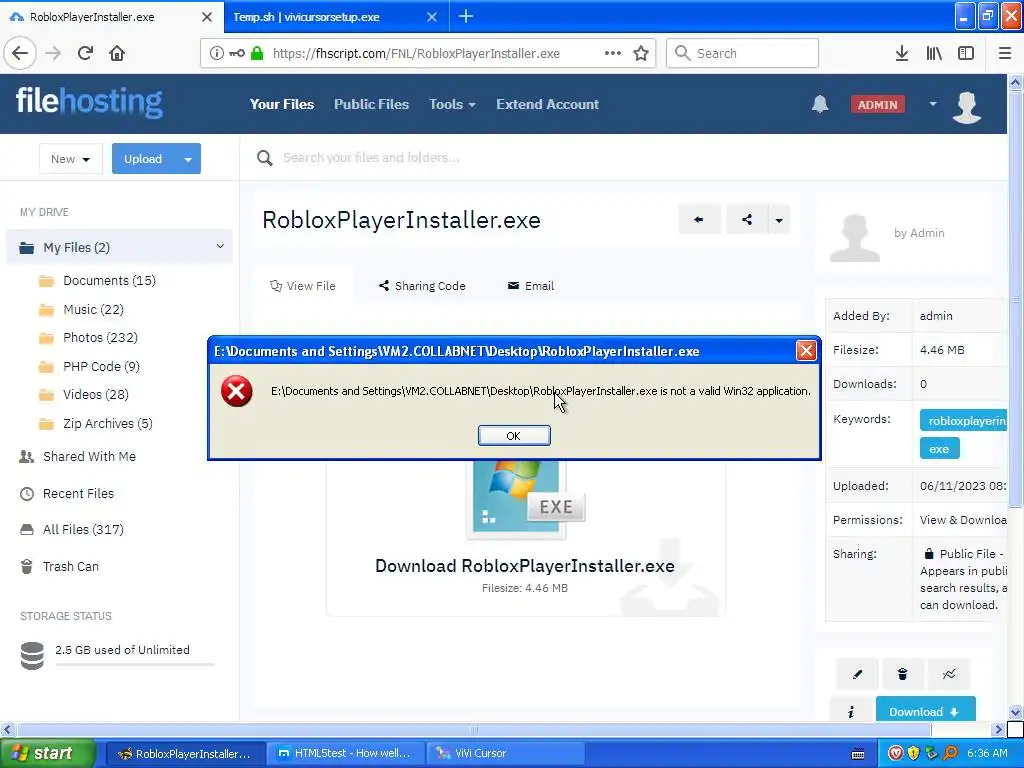Click the robloxplayerin keyword tag
Screen dimensions: 1024x768
tap(964, 421)
